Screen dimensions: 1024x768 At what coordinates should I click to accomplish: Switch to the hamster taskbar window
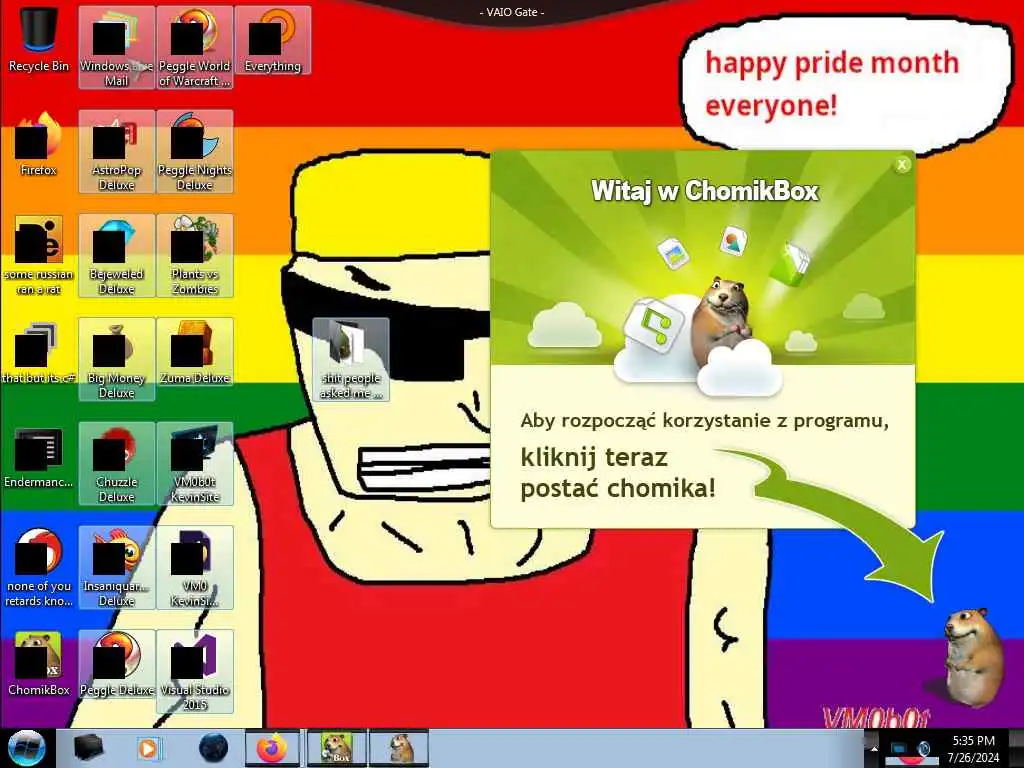pyautogui.click(x=399, y=748)
